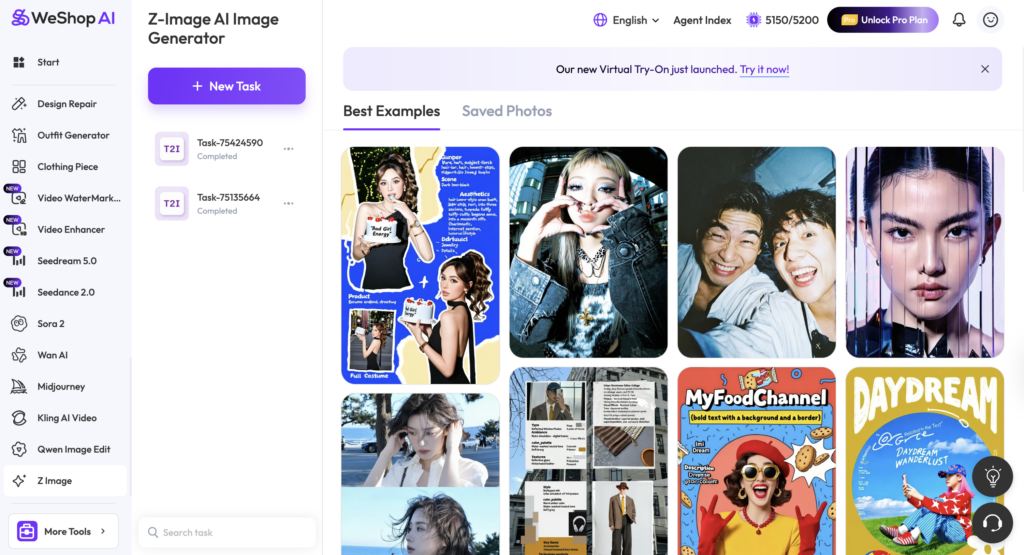Open the heart-hands fisheye girl example

tap(588, 252)
